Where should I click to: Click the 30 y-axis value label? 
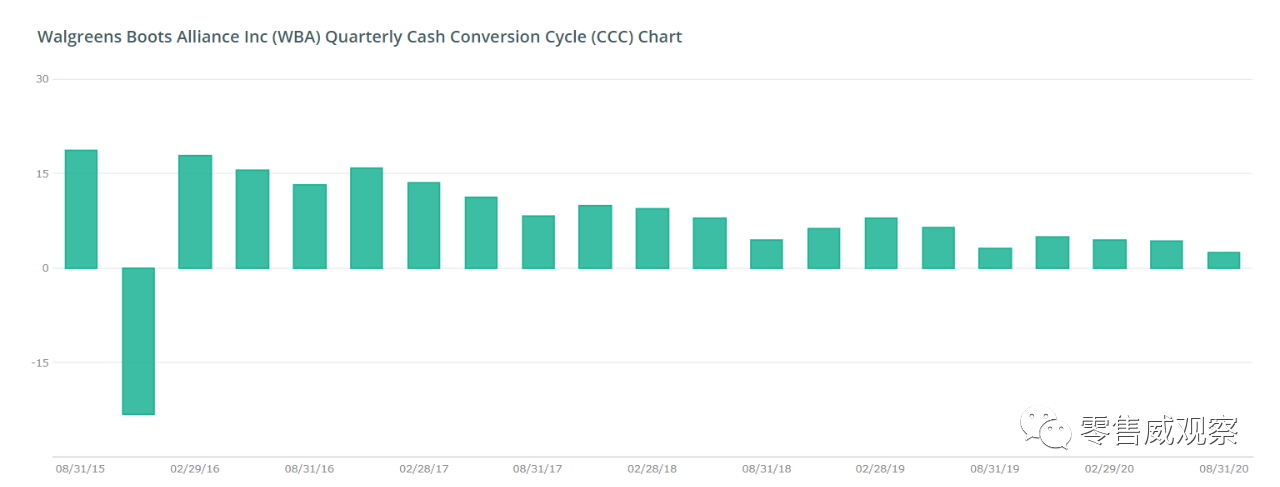pos(43,79)
